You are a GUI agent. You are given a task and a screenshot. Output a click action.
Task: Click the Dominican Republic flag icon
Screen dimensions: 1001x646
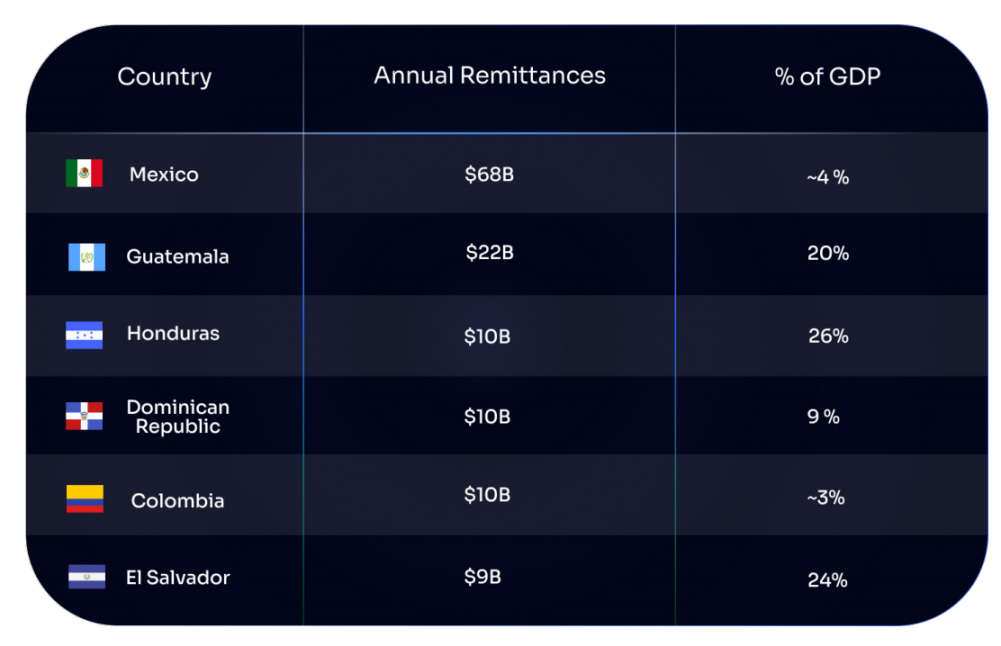(84, 416)
